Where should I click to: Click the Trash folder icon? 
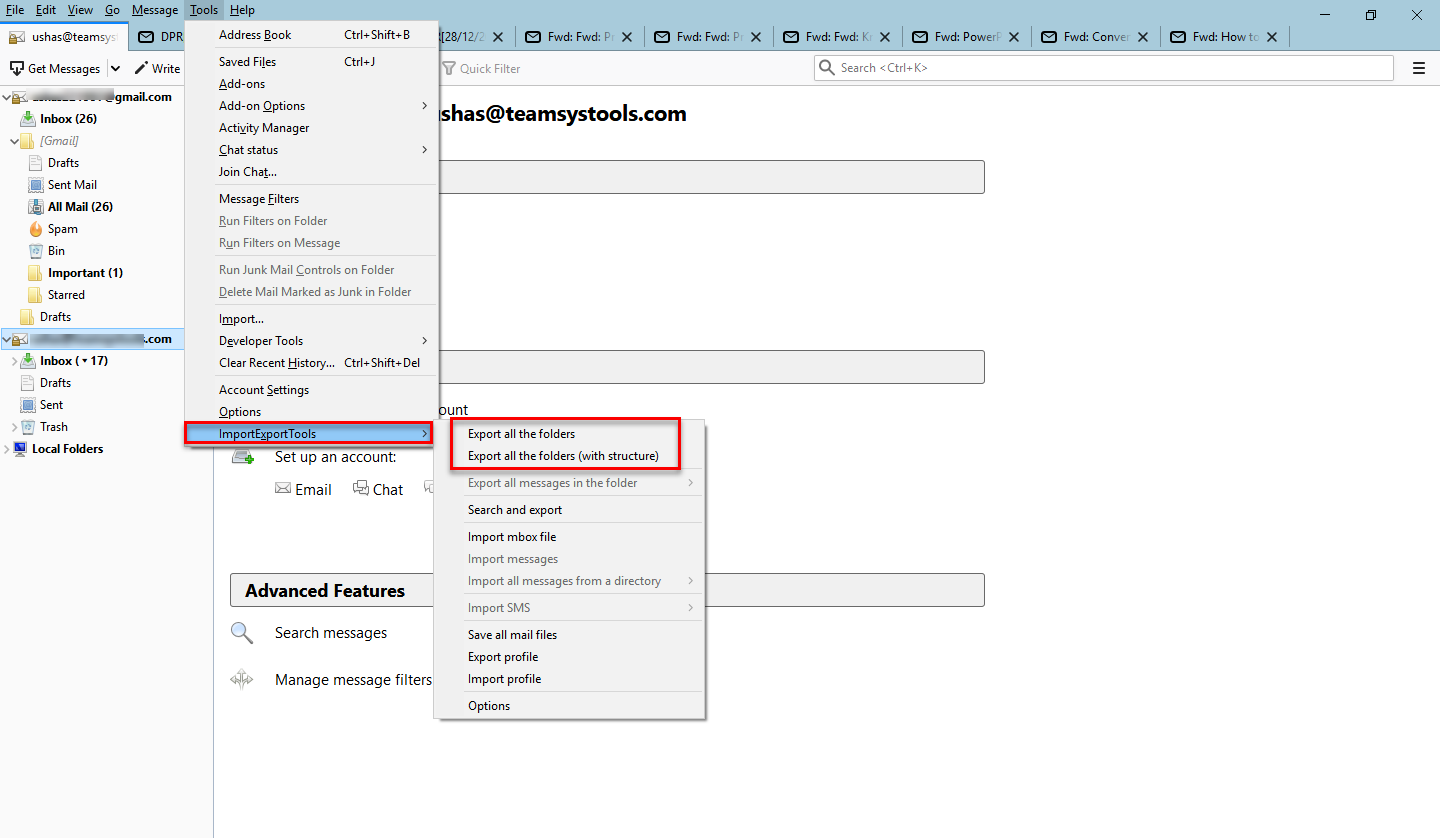(28, 427)
